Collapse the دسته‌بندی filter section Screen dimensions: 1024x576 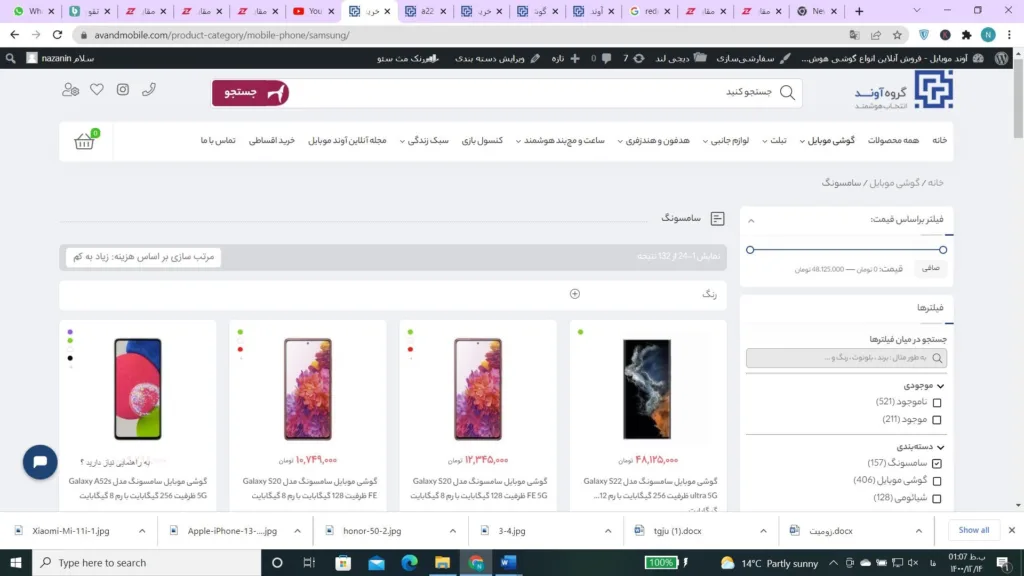[x=940, y=447]
